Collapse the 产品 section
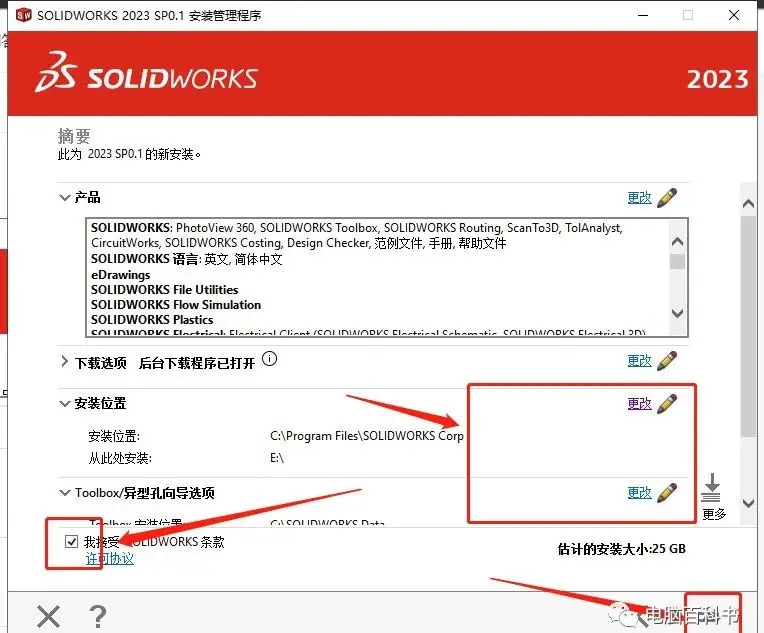This screenshot has height=633, width=764. (64, 197)
